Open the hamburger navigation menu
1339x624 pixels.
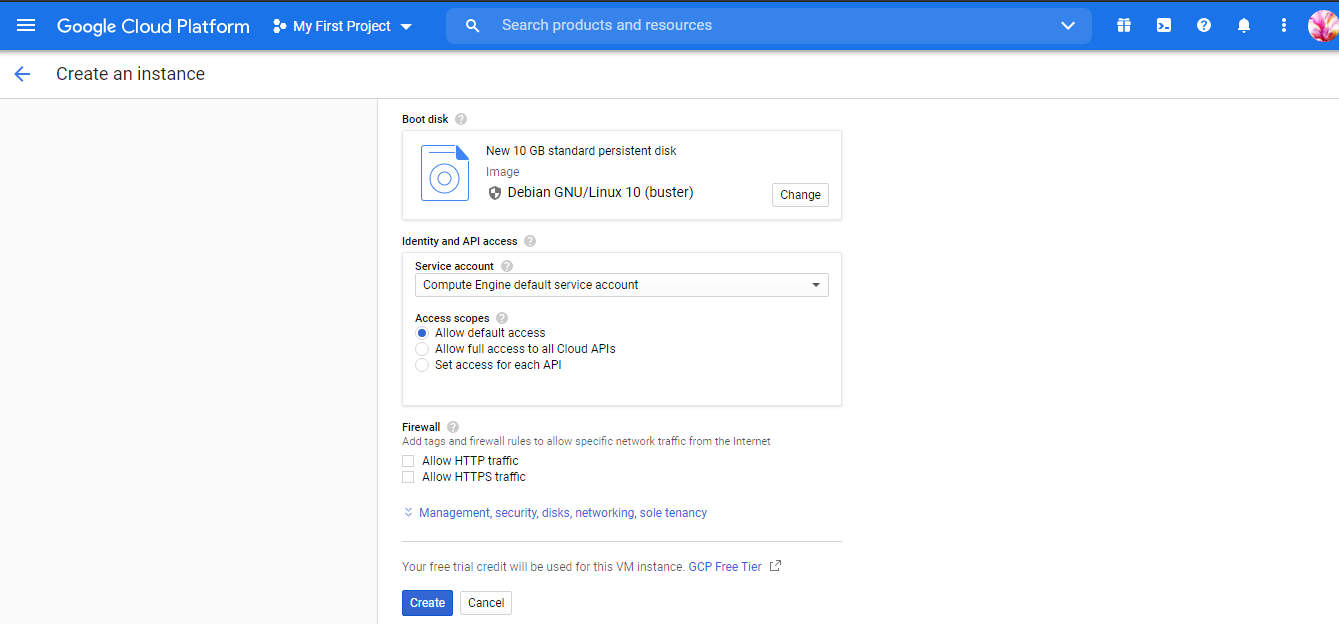pyautogui.click(x=26, y=26)
